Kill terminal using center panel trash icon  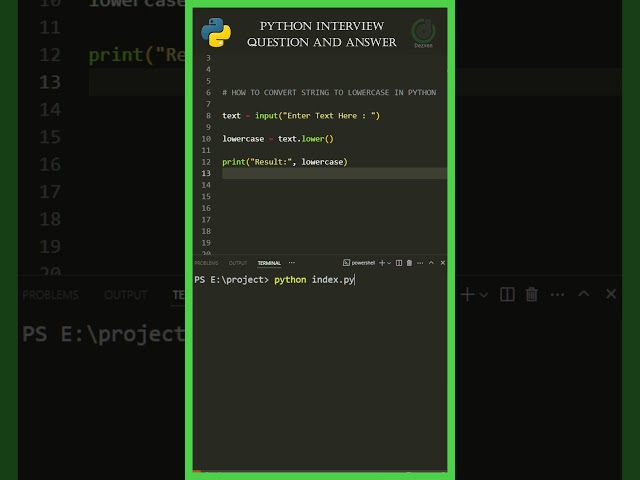pos(409,263)
